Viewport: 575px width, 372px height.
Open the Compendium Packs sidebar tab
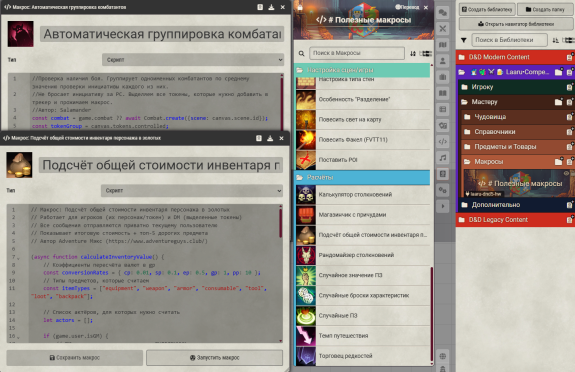[443, 174]
